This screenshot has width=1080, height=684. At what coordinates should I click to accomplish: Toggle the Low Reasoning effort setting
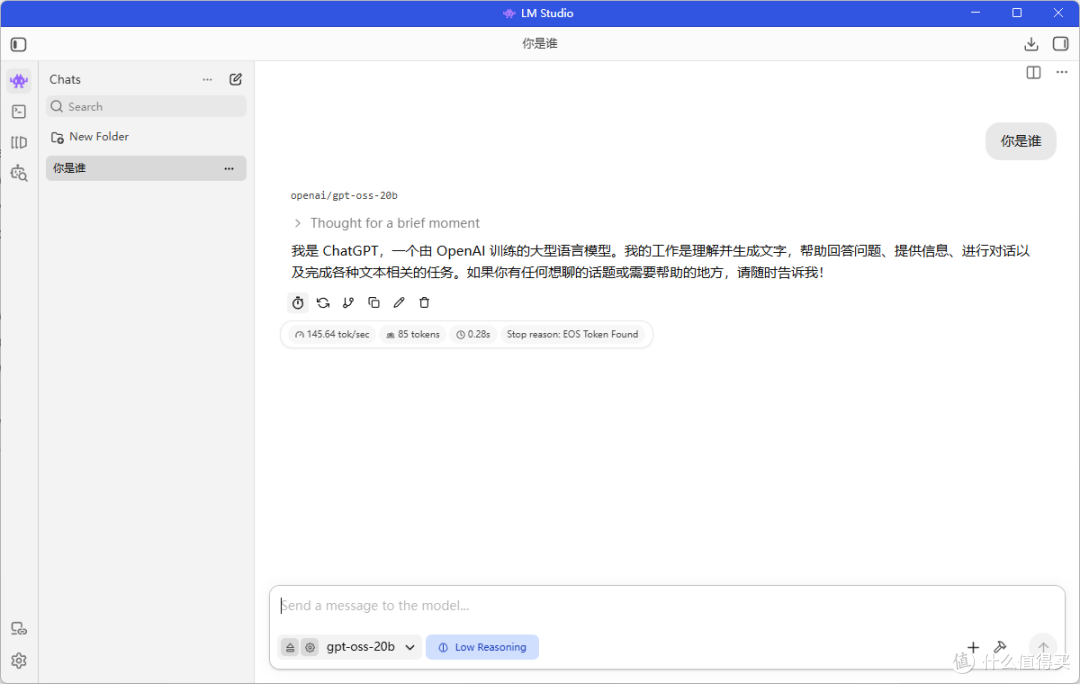click(482, 647)
